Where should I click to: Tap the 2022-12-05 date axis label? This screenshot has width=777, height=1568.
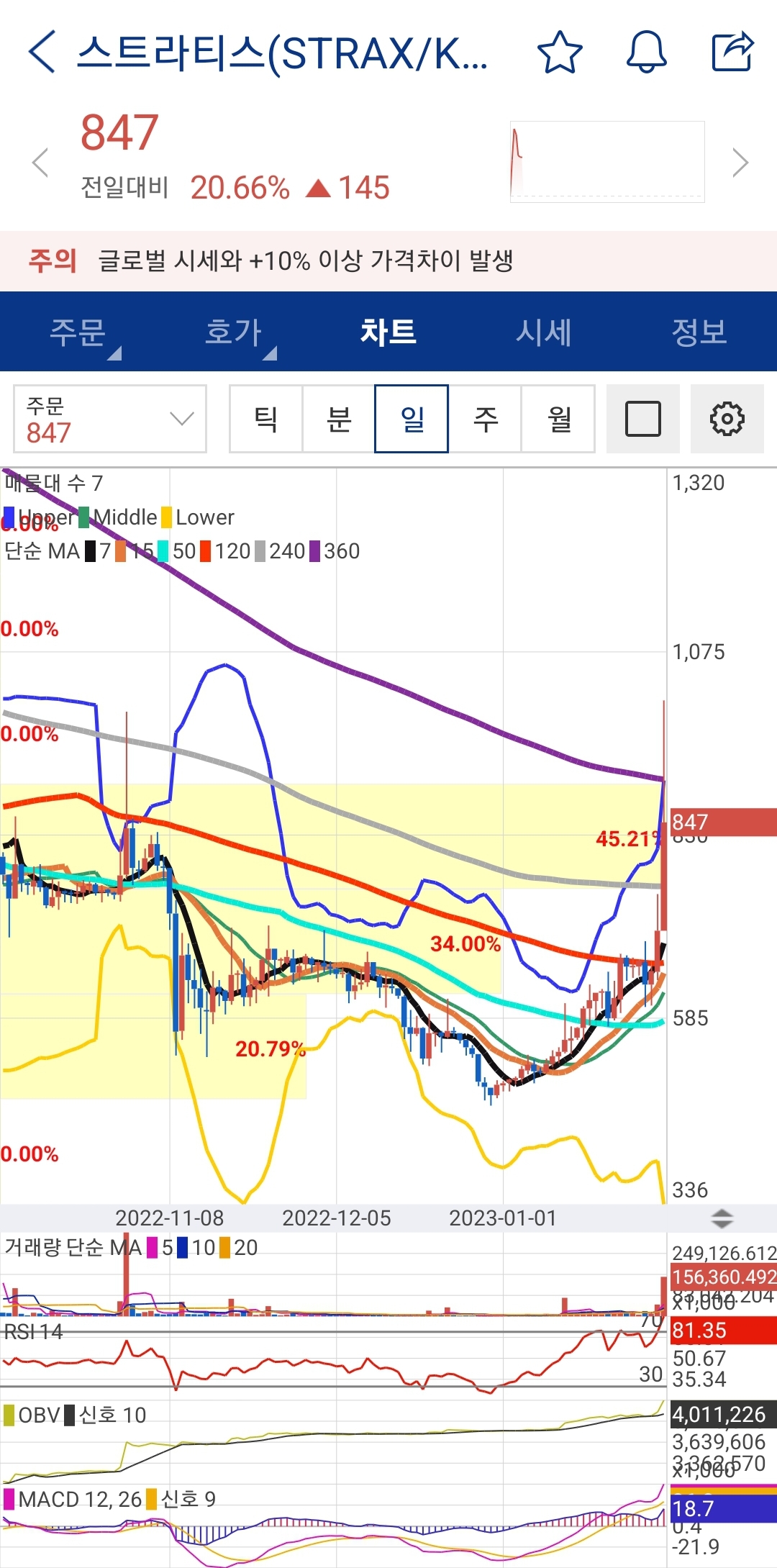pos(337,1218)
